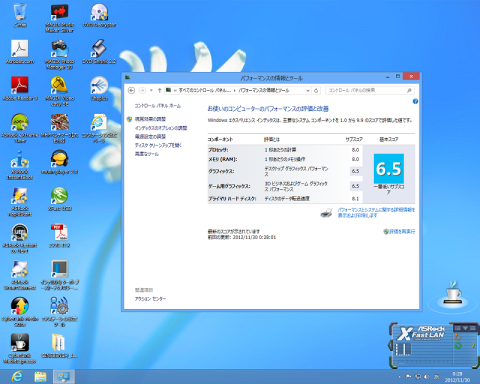The image size is (480, 384).
Task: Click the taskbar clock and date
Action: click(457, 377)
